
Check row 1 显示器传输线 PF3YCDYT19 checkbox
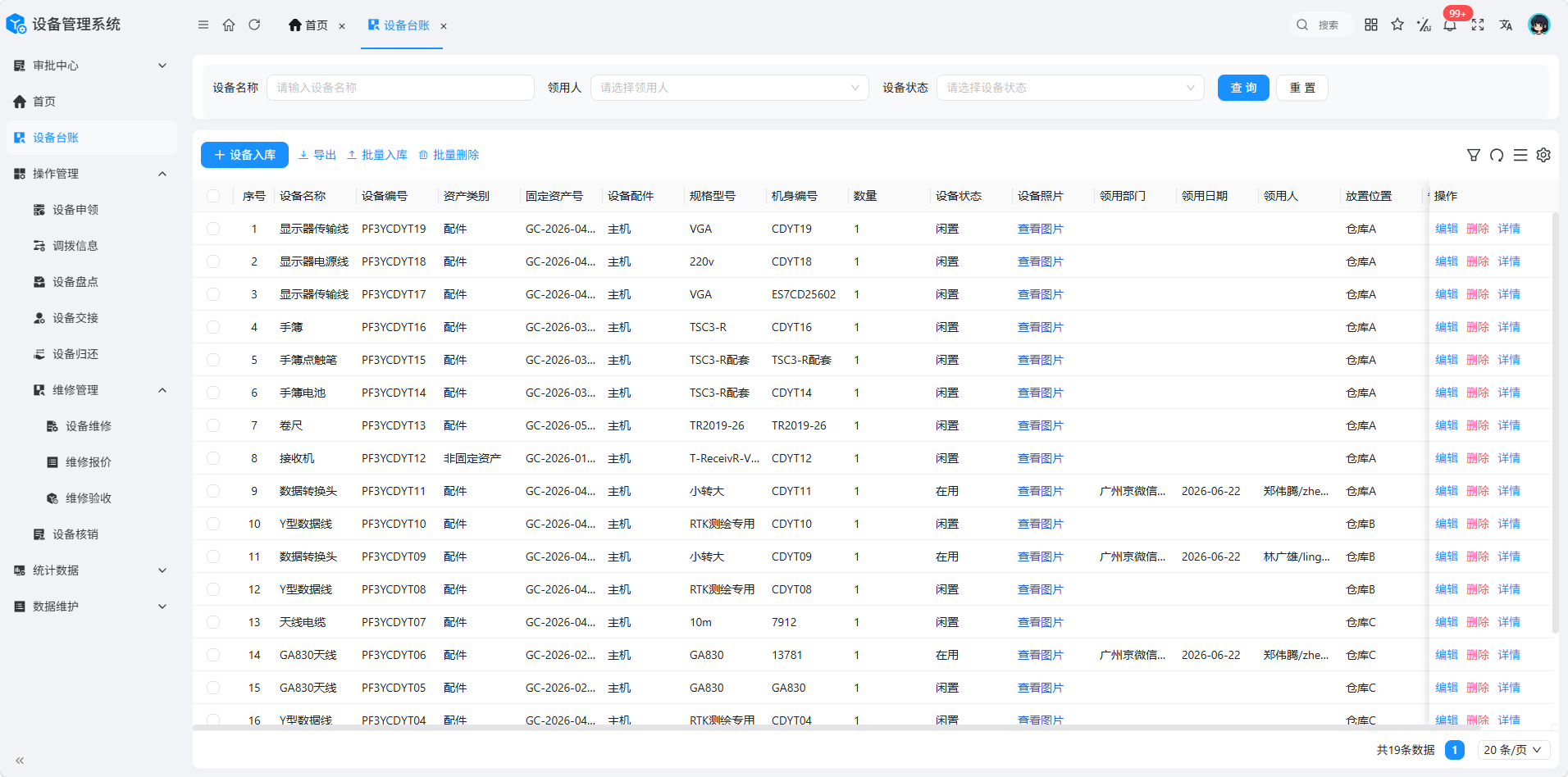click(213, 229)
